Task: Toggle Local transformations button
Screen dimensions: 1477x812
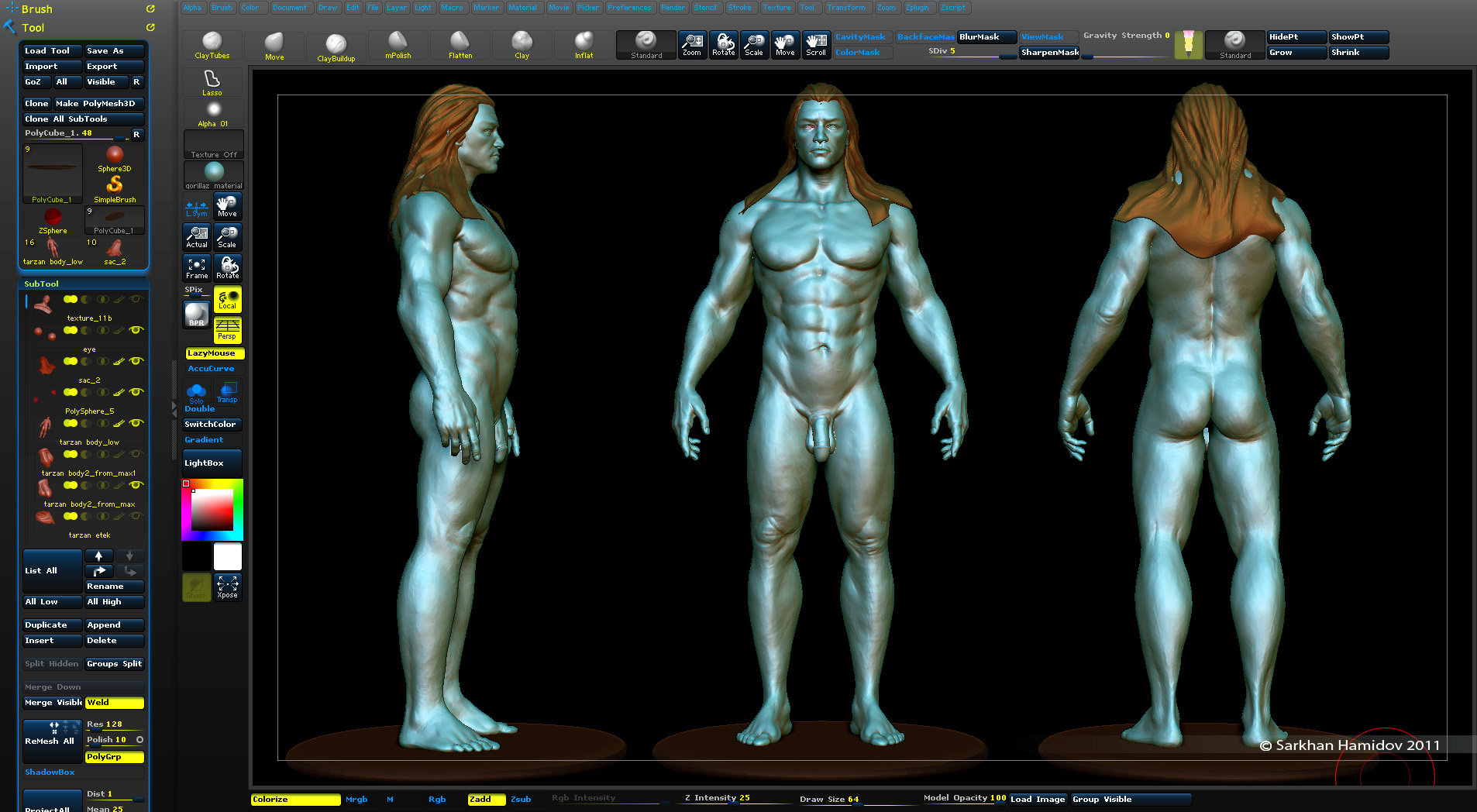Action: click(x=227, y=299)
